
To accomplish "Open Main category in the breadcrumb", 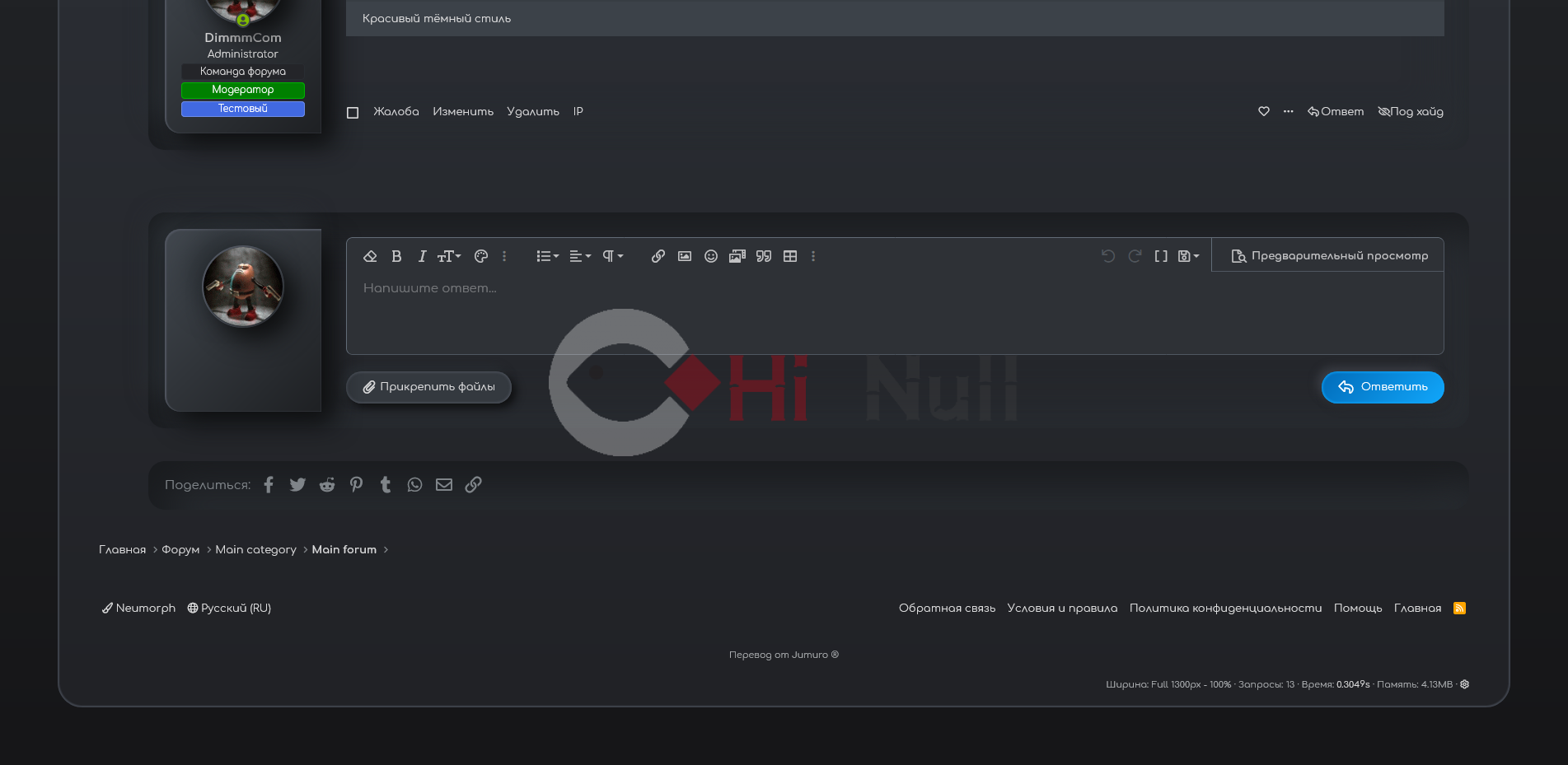I will pyautogui.click(x=255, y=550).
